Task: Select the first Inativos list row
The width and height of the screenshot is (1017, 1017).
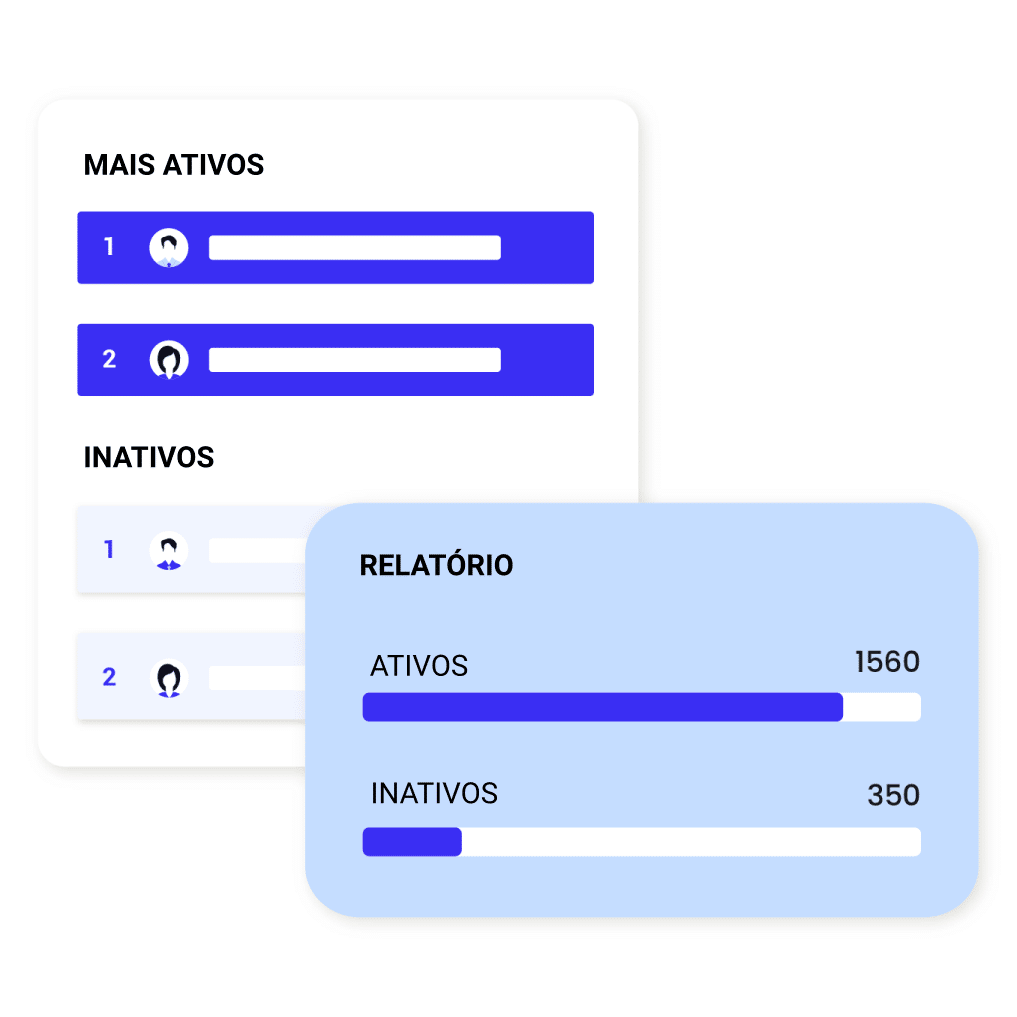Action: coord(191,549)
